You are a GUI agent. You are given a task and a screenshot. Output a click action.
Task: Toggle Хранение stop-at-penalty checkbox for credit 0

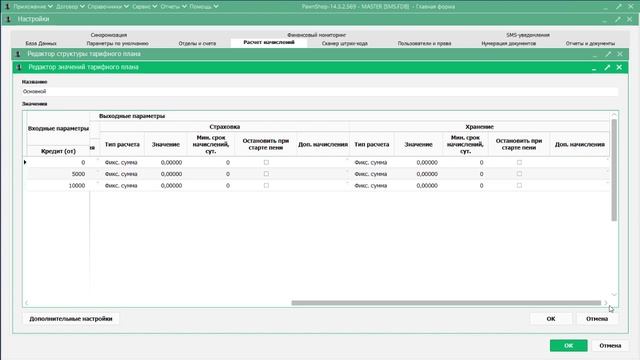(x=519, y=162)
